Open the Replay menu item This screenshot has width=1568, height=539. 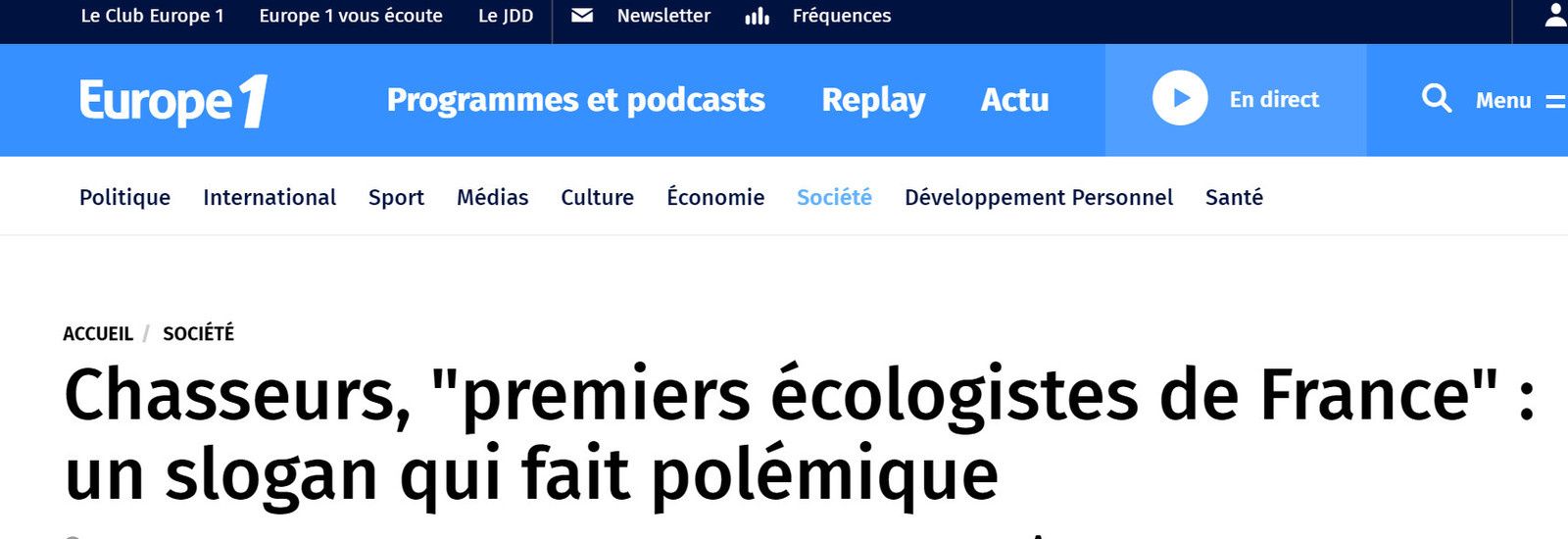(873, 100)
